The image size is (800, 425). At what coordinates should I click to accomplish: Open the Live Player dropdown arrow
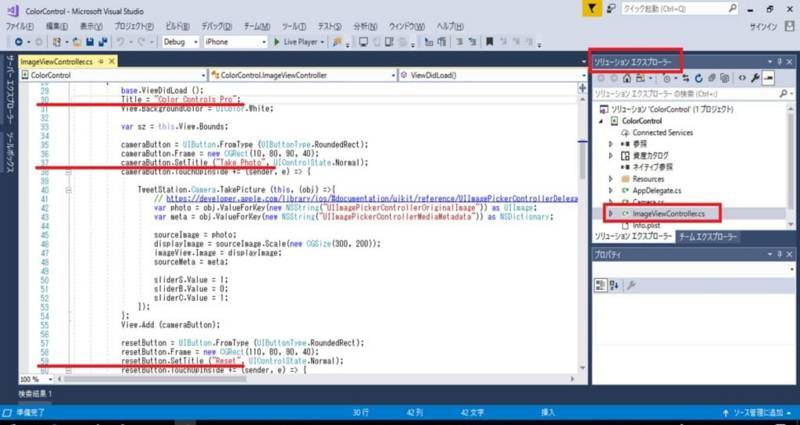pyautogui.click(x=322, y=42)
